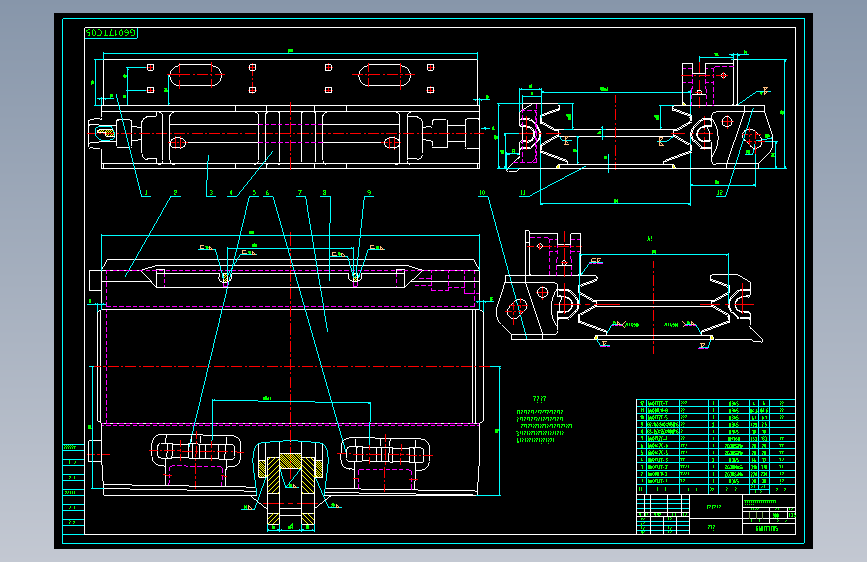Select the drawing number in title block
867x562 pixels.
click(767, 528)
